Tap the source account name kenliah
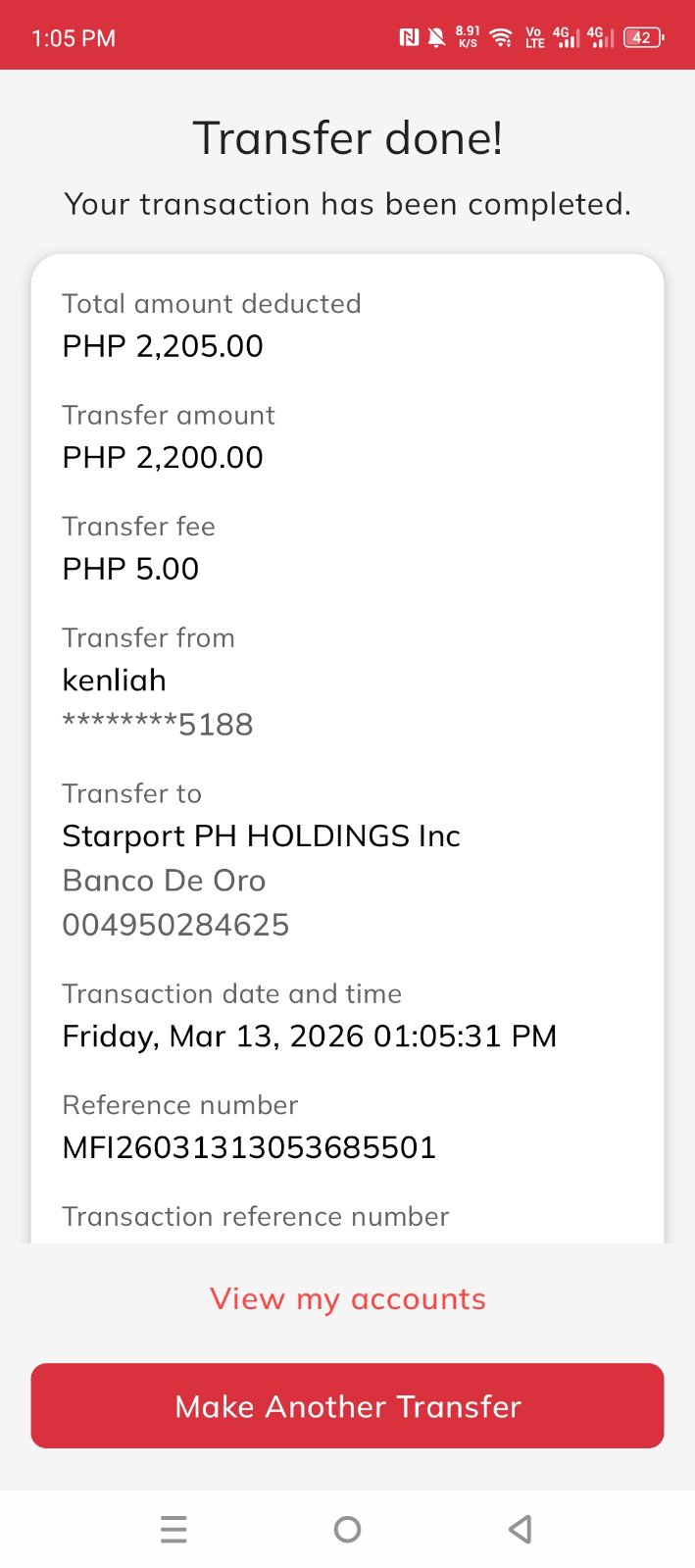This screenshot has width=695, height=1568. tap(114, 681)
